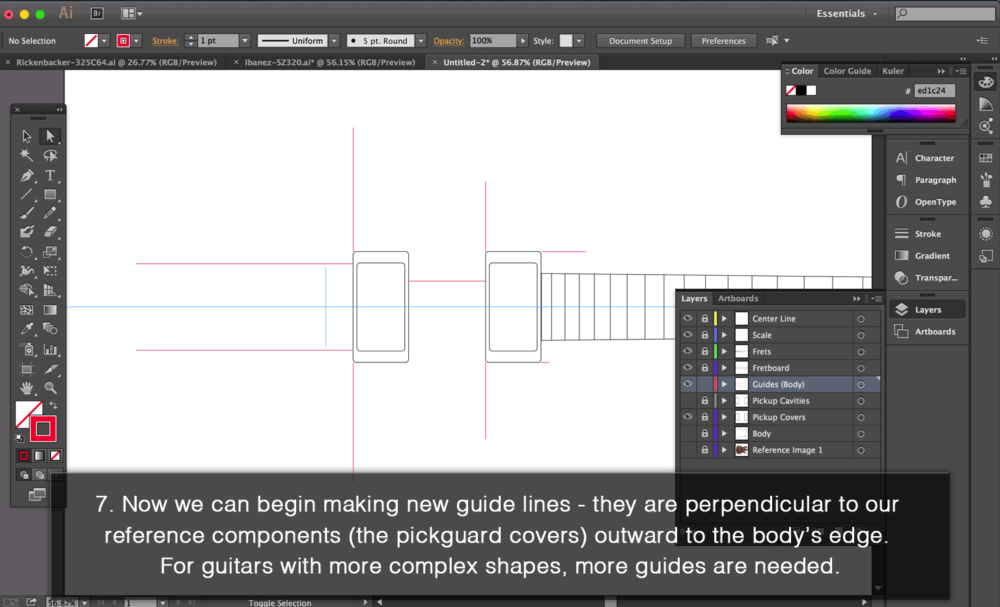
Task: Click the hex color value field
Action: click(934, 90)
